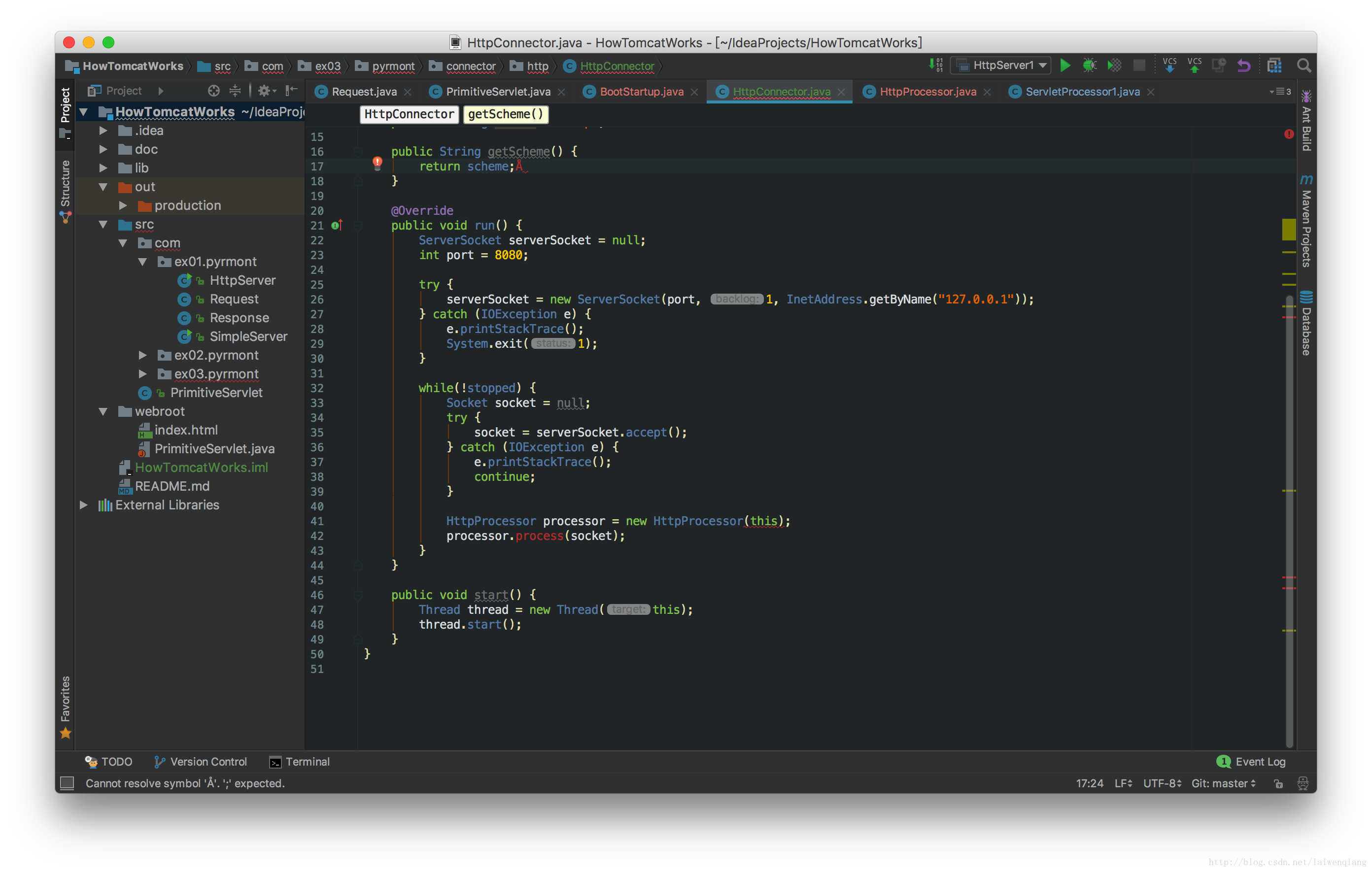Open the Event Log

[1251, 762]
